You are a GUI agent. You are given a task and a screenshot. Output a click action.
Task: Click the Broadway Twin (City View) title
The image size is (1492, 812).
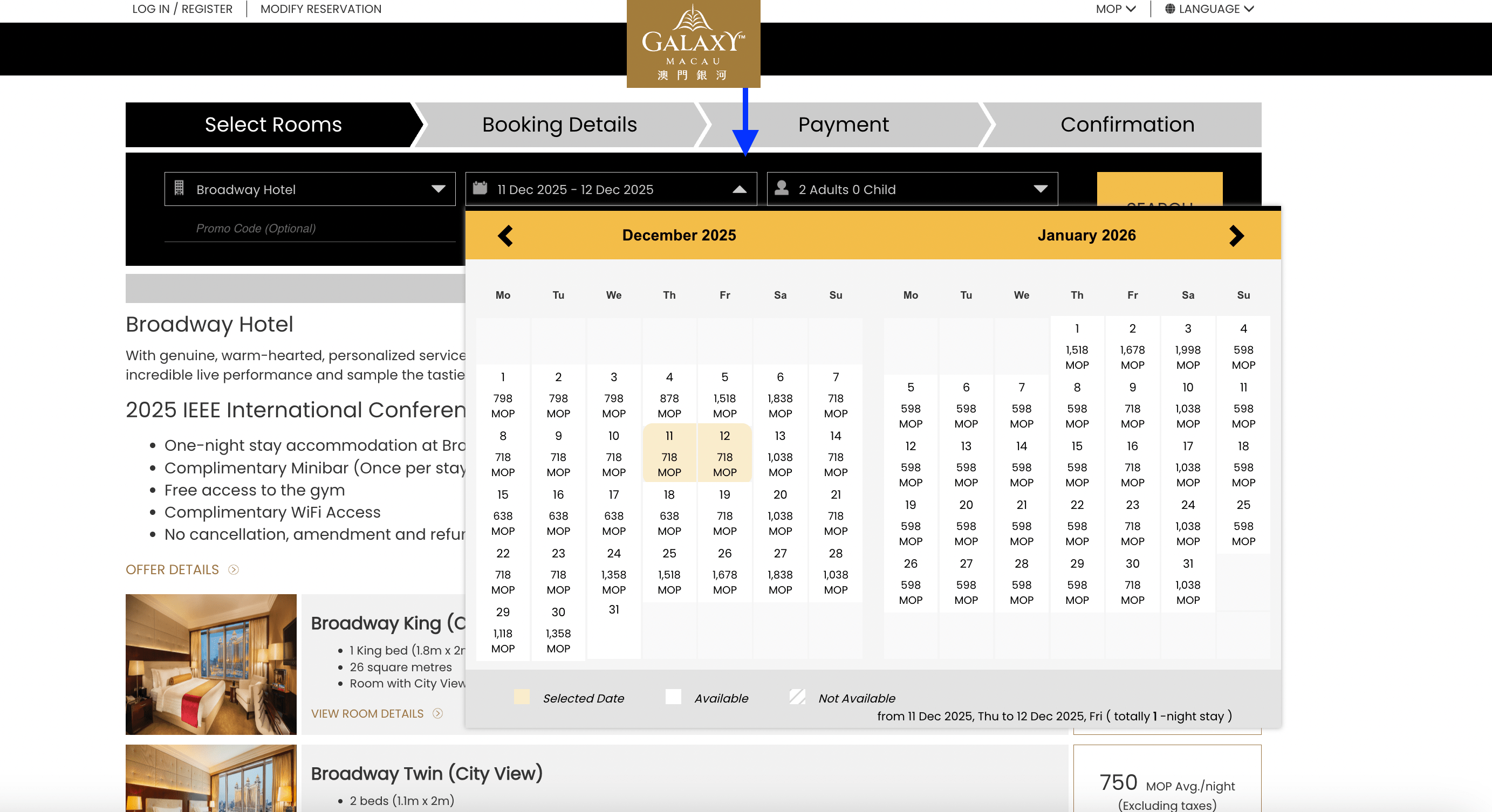click(x=426, y=773)
